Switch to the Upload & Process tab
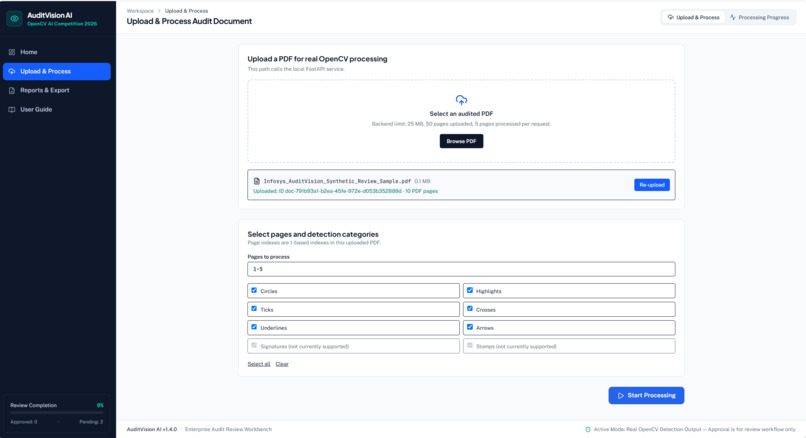This screenshot has height=438, width=806. (x=693, y=17)
